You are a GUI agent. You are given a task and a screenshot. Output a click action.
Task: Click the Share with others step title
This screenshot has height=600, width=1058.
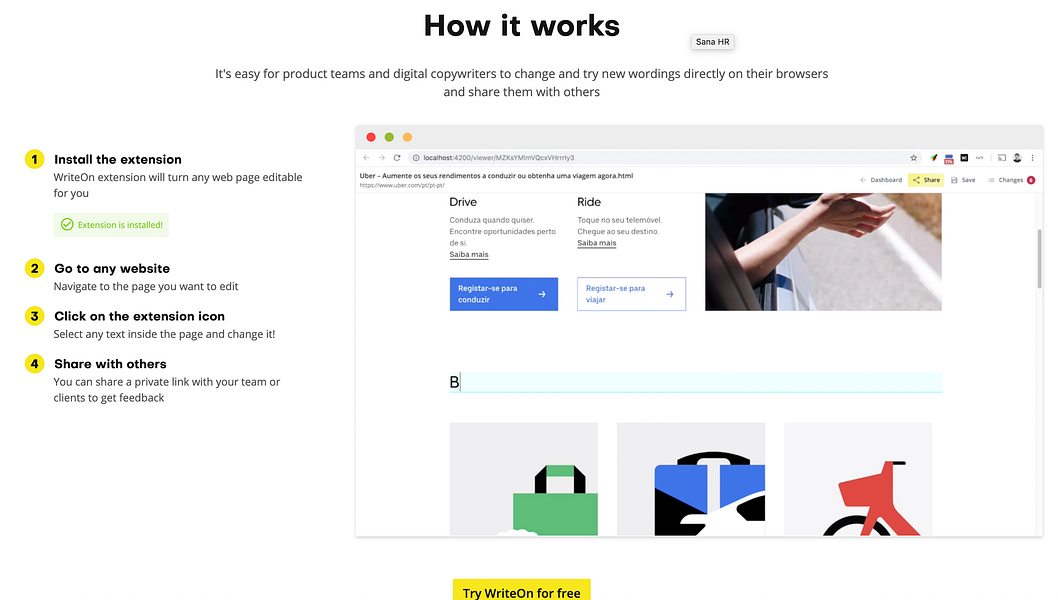pyautogui.click(x=111, y=364)
